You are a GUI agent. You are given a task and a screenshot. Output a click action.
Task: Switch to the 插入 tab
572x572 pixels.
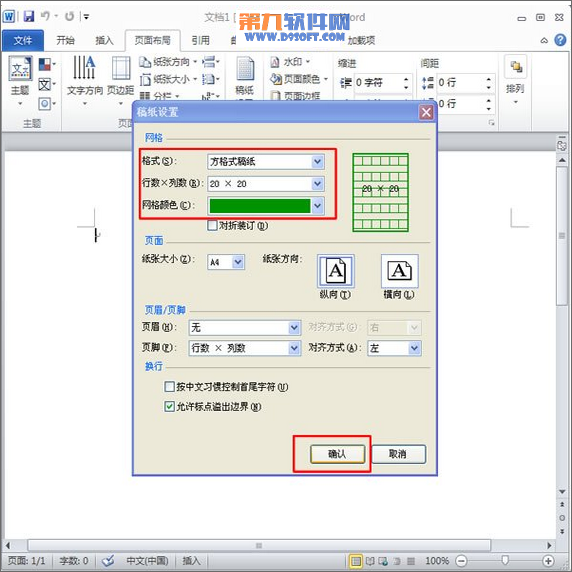tap(104, 40)
